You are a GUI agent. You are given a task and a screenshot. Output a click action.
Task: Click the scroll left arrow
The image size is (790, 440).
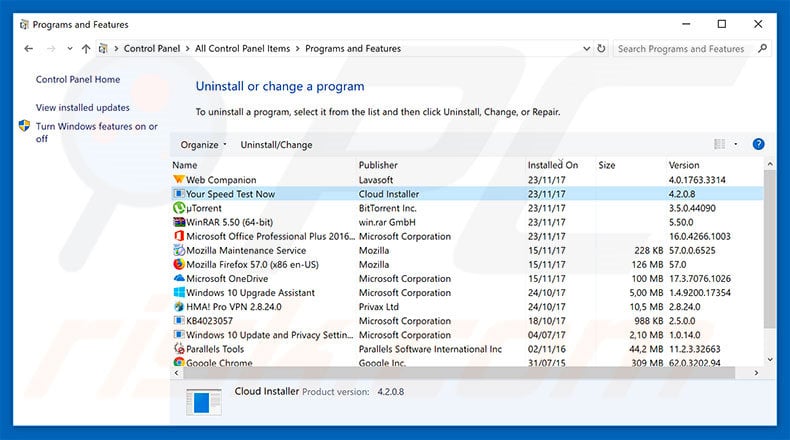point(176,372)
